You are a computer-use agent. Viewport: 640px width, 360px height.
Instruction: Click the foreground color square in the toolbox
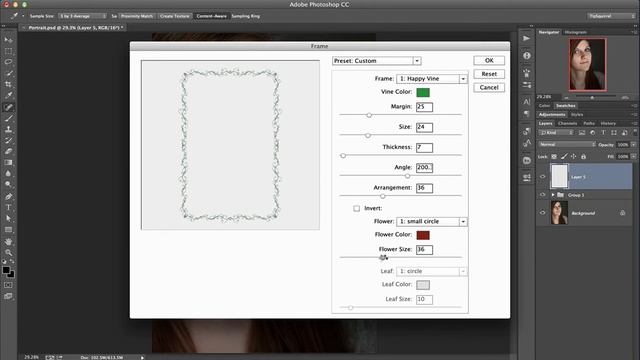point(6,270)
